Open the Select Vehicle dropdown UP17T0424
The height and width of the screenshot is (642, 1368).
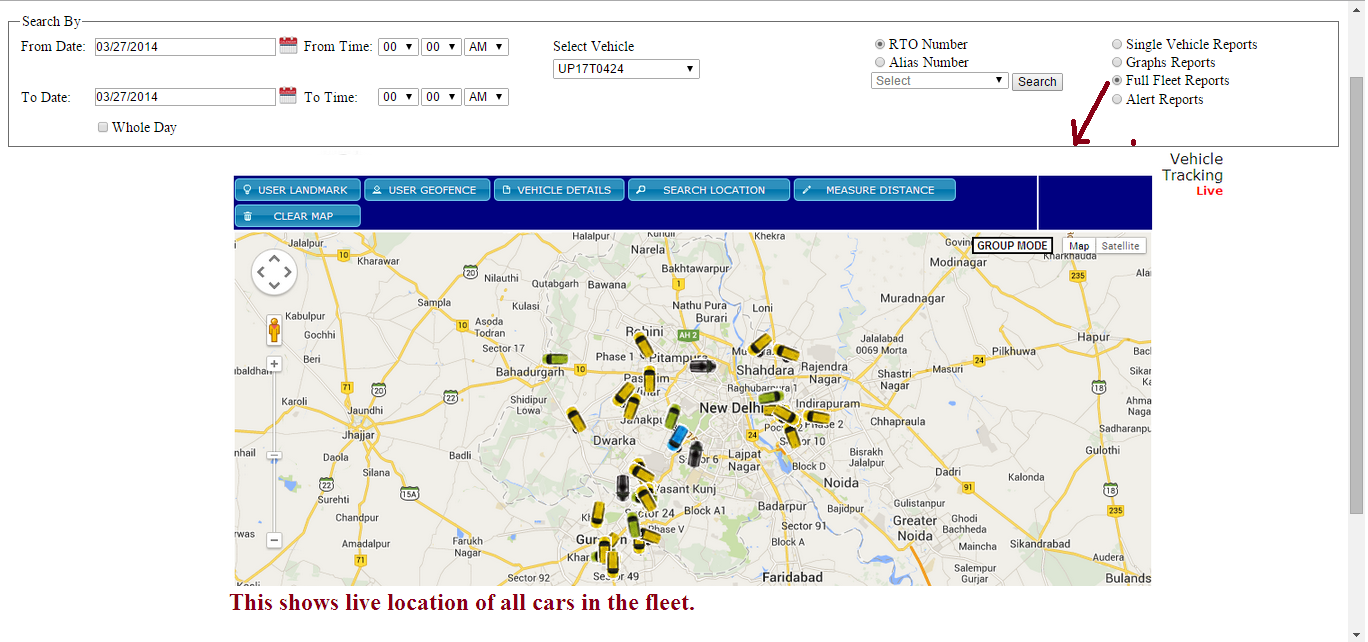(626, 69)
